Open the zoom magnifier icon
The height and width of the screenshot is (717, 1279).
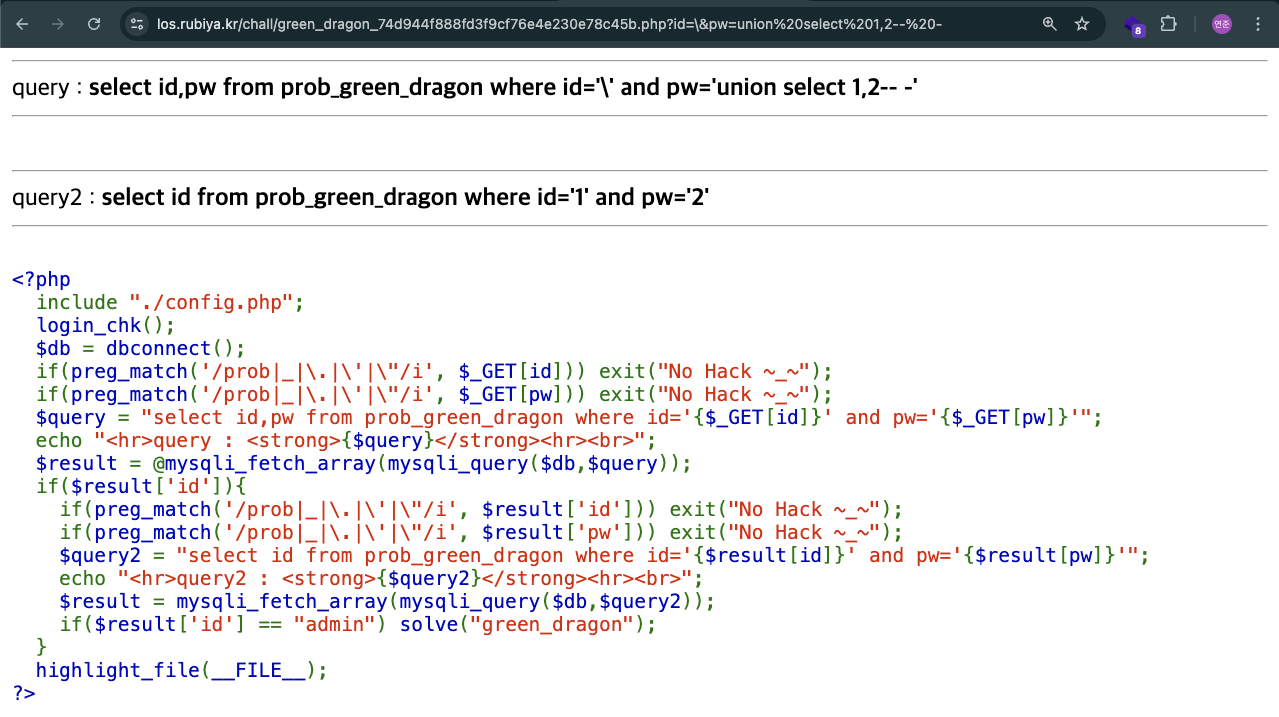1049,24
